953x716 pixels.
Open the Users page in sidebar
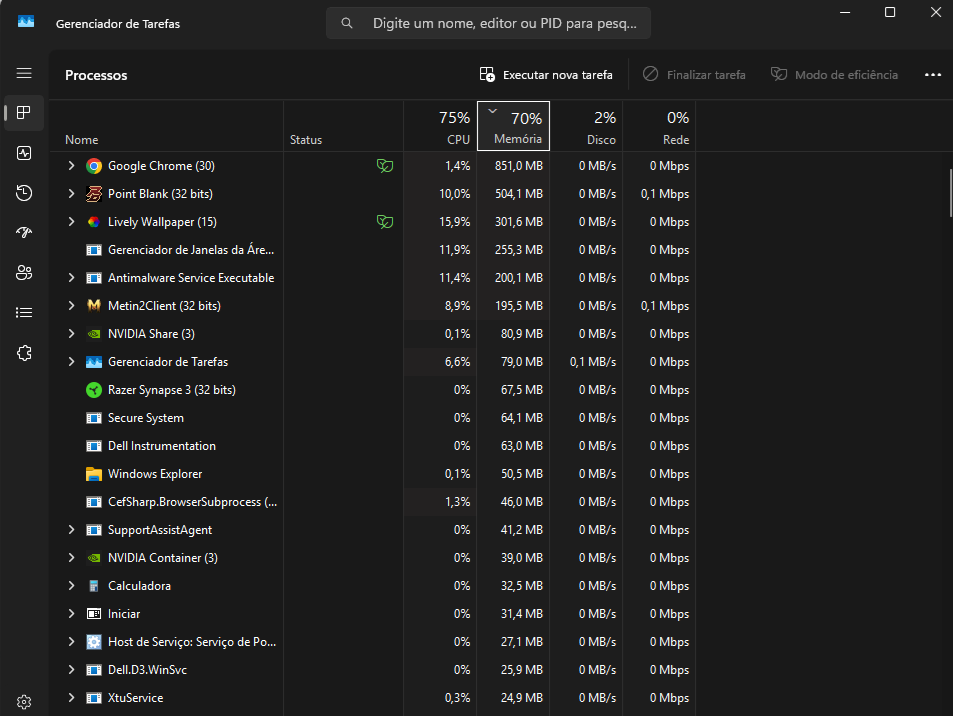click(x=24, y=273)
